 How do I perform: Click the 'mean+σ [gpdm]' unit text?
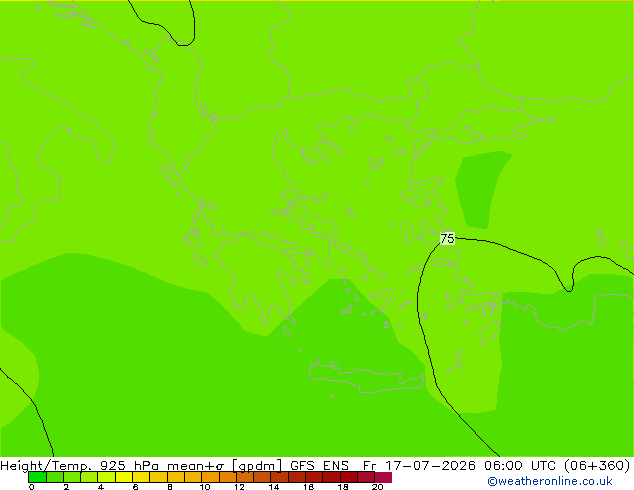(x=225, y=465)
